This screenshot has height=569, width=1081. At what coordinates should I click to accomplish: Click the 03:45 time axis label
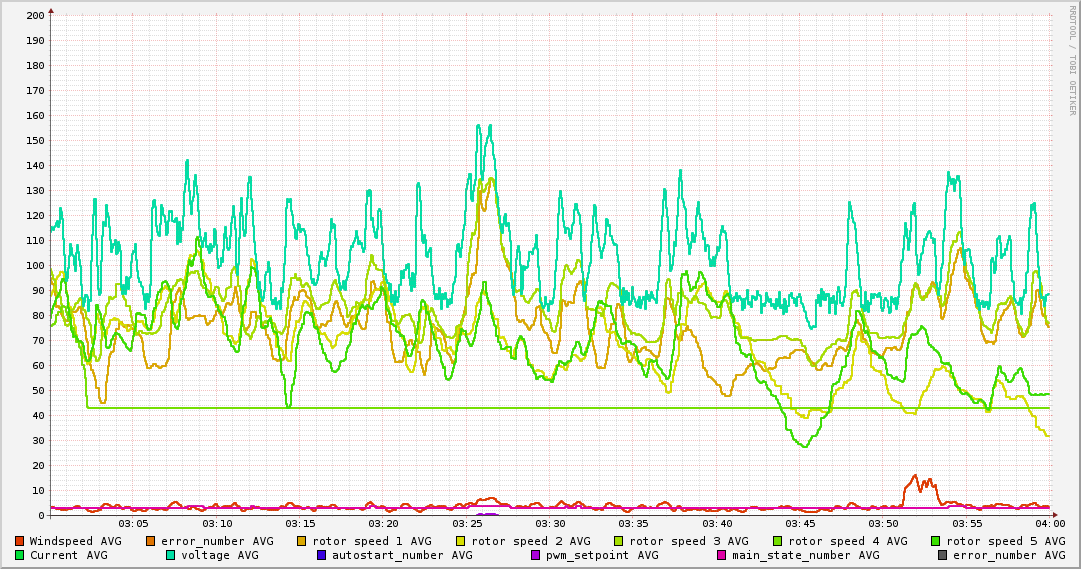pyautogui.click(x=800, y=524)
